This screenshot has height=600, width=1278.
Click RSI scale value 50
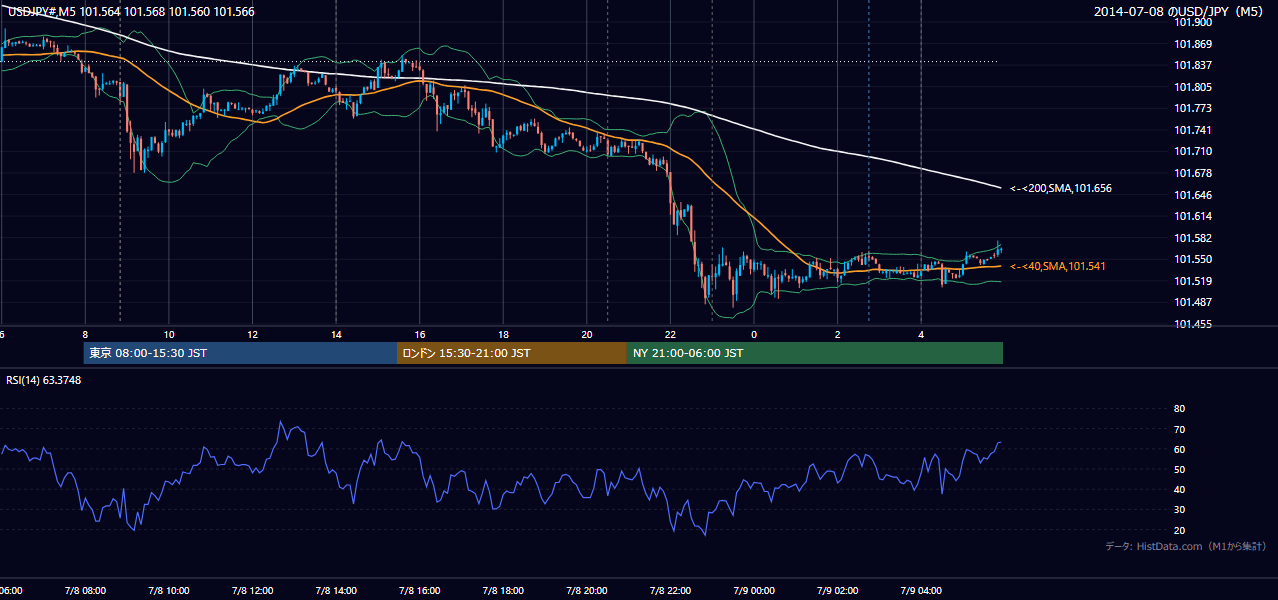[1179, 469]
